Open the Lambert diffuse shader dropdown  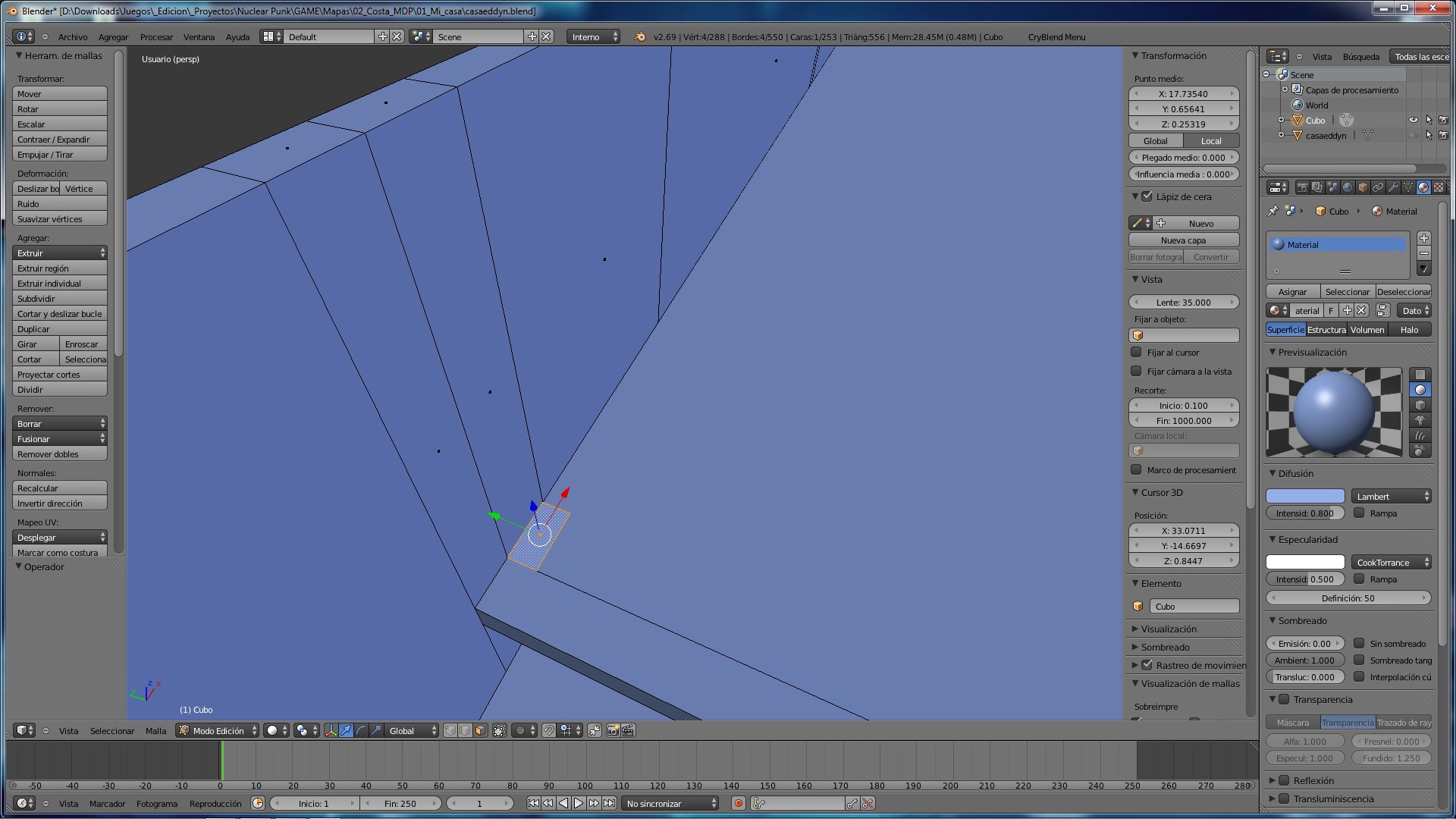[x=1391, y=496]
